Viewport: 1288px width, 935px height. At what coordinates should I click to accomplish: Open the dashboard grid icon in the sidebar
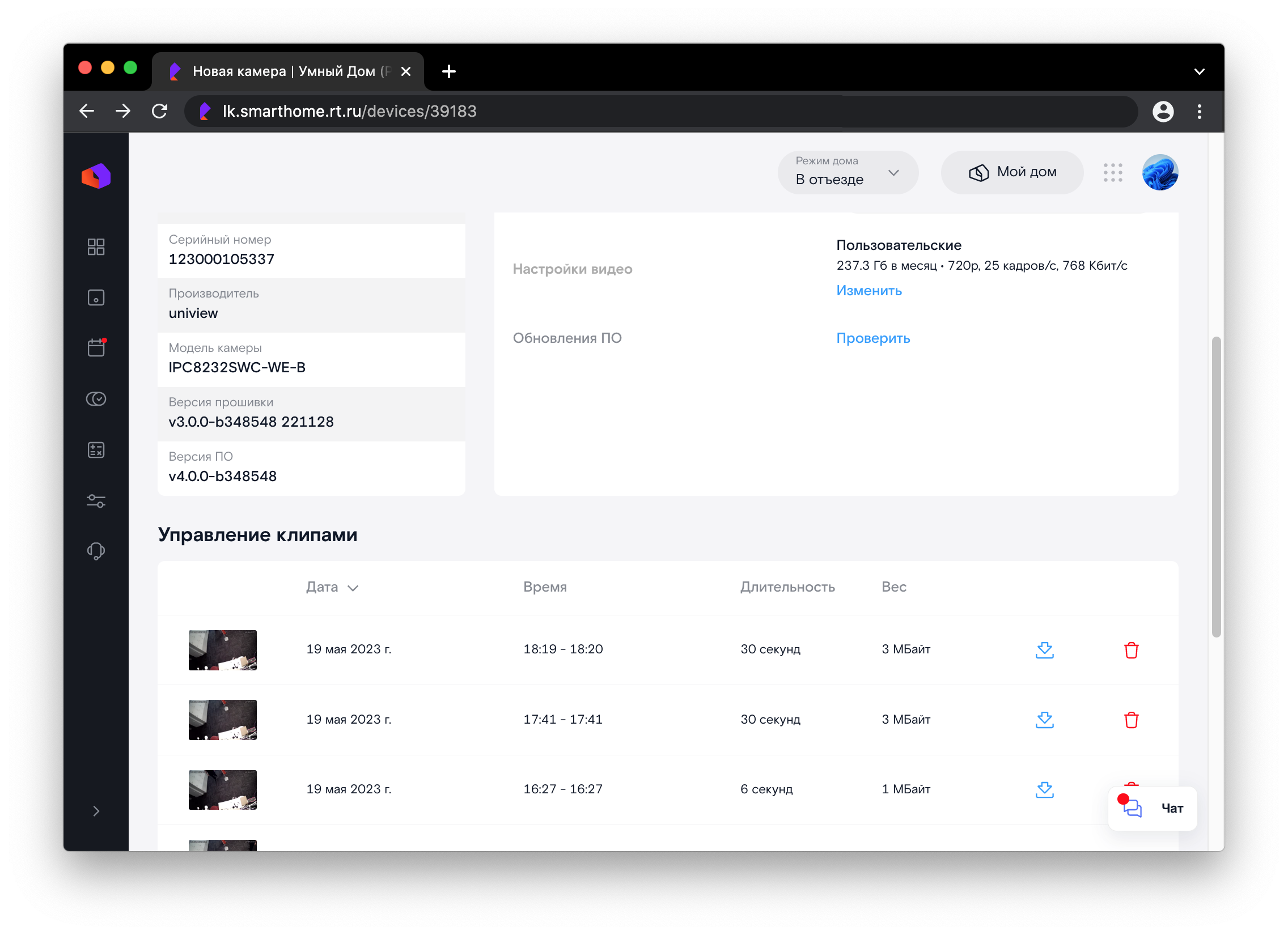click(x=96, y=247)
